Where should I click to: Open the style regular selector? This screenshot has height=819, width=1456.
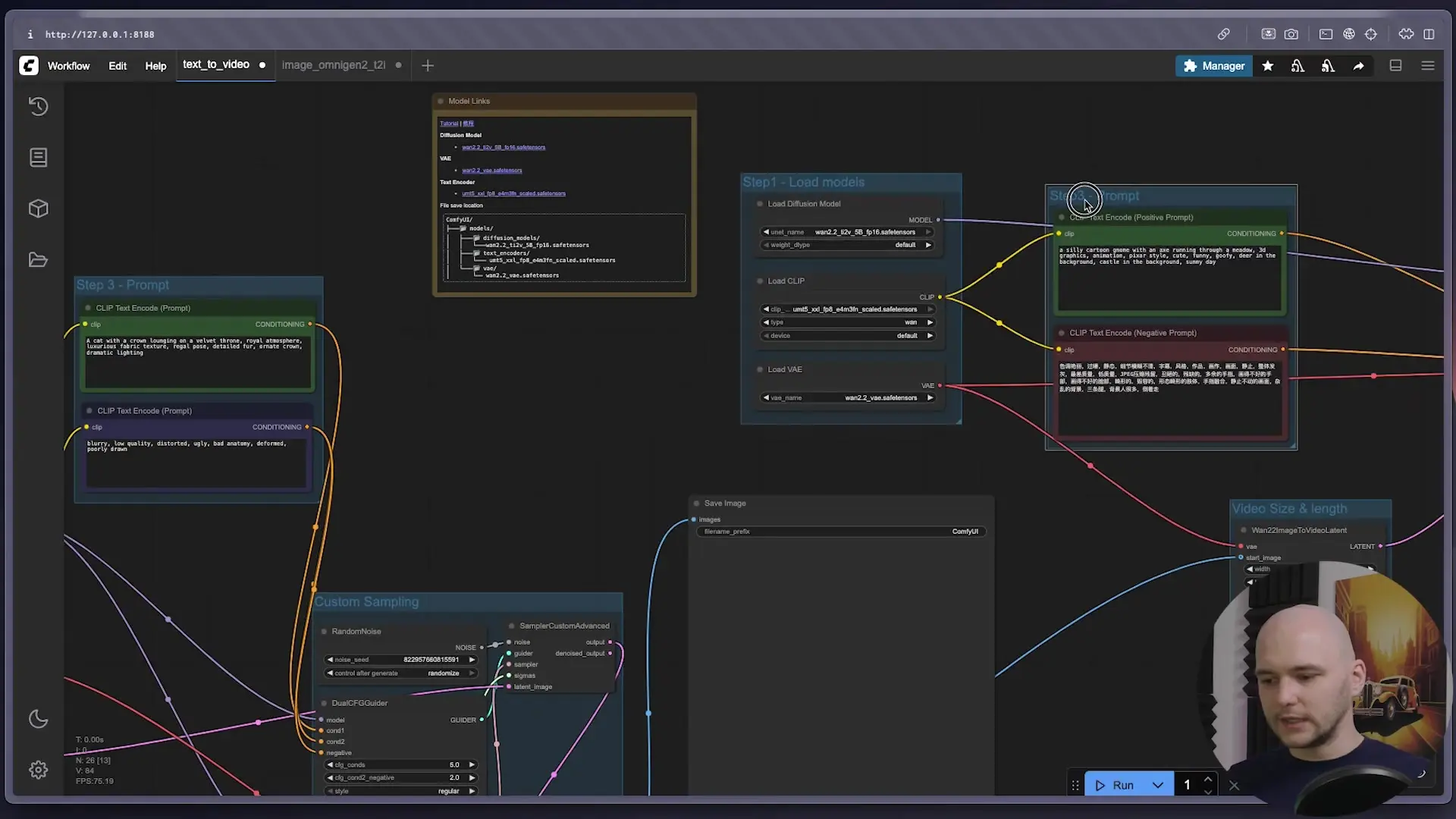[x=401, y=791]
